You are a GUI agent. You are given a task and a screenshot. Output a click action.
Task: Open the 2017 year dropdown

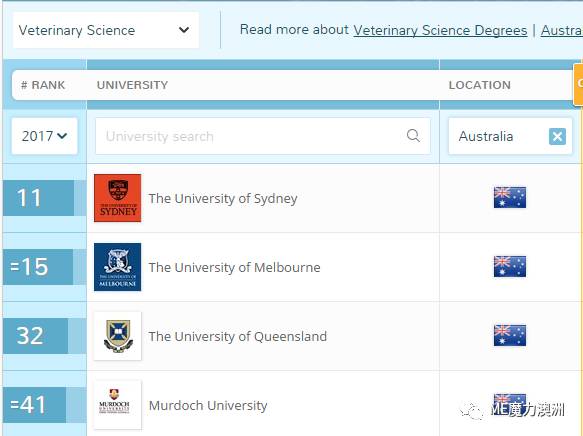[x=45, y=136]
